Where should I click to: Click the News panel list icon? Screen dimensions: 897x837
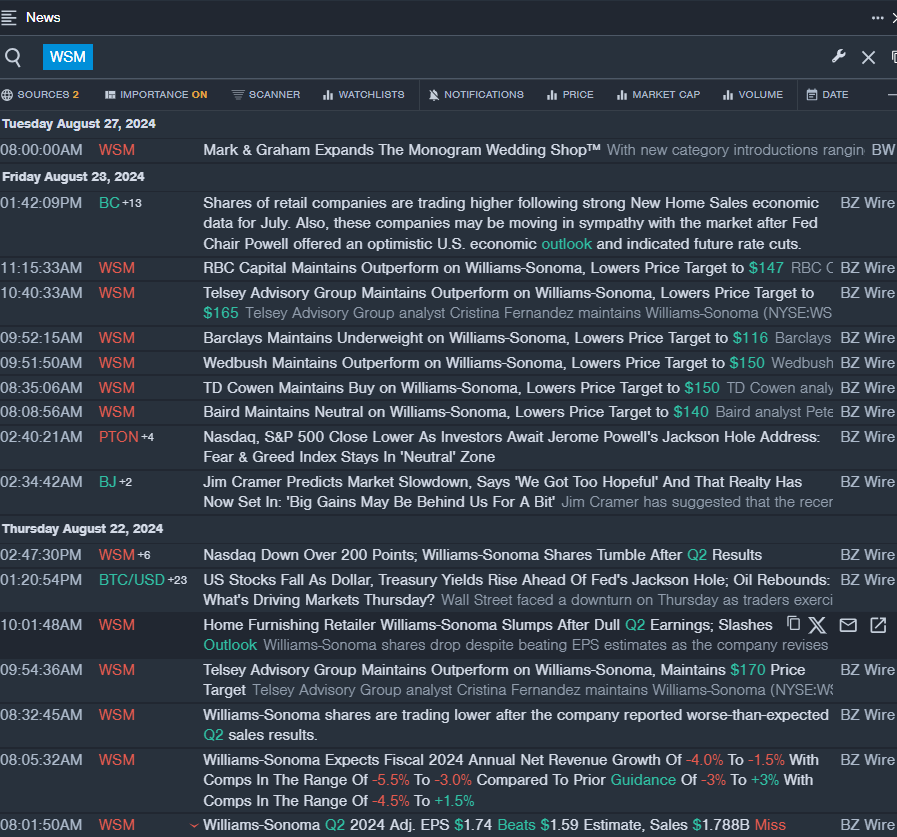click(x=9, y=18)
